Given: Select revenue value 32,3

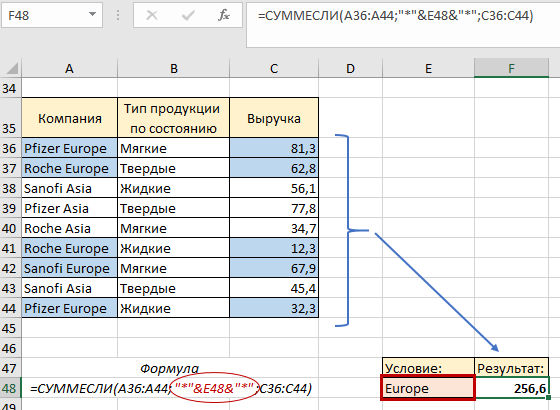Looking at the screenshot, I should [x=274, y=308].
